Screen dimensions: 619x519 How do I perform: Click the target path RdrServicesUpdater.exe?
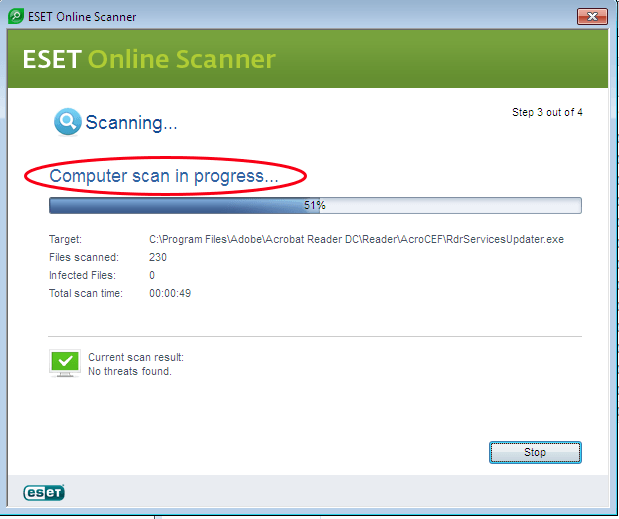tap(356, 239)
